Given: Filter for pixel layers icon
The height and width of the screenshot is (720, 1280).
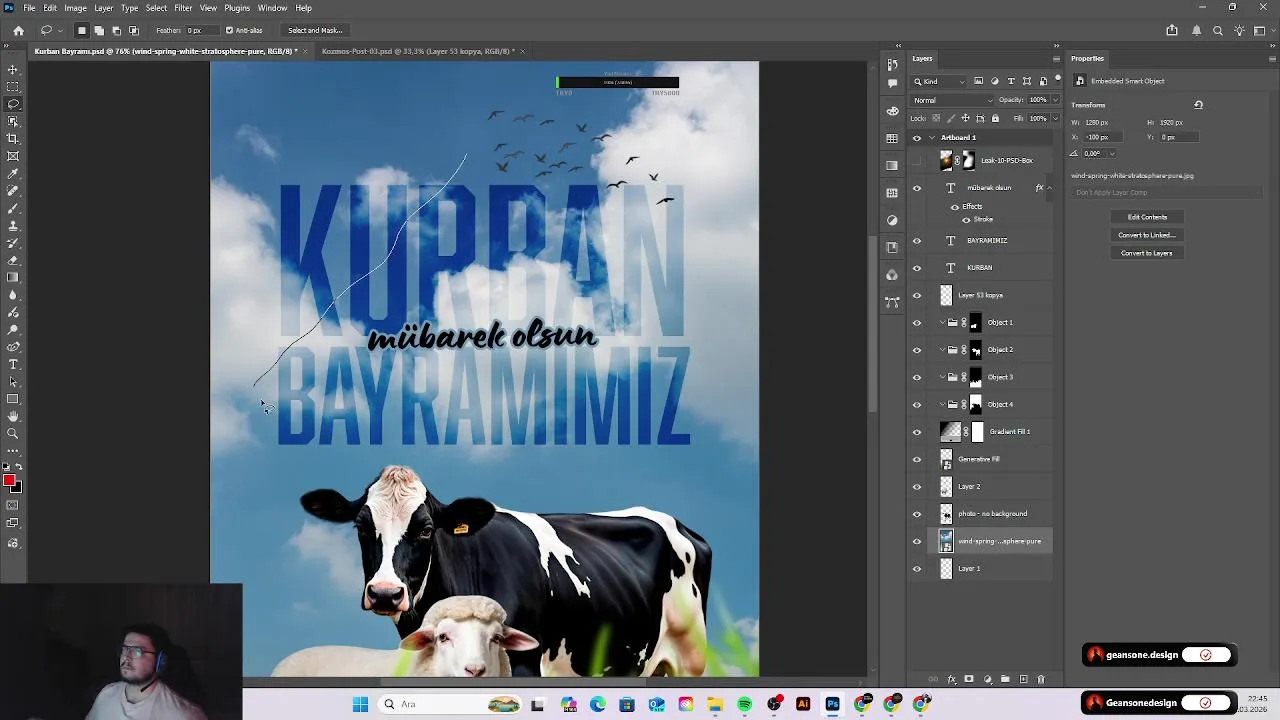Looking at the screenshot, I should click(x=979, y=81).
